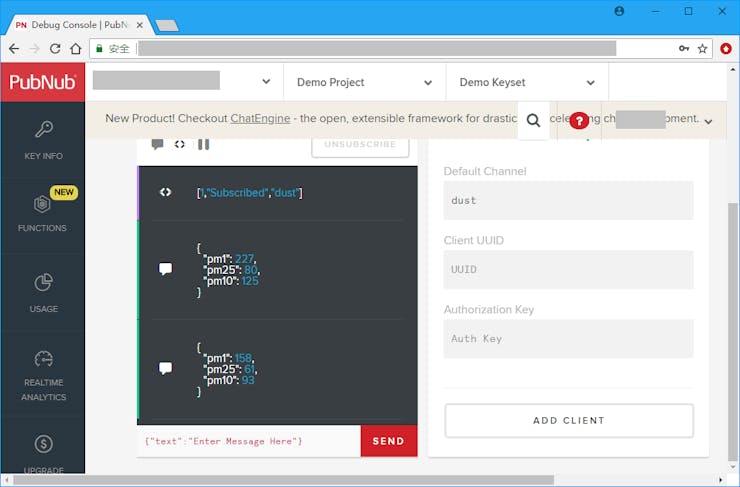The width and height of the screenshot is (740, 487).
Task: Open the Chrome user profile icon
Action: point(619,11)
